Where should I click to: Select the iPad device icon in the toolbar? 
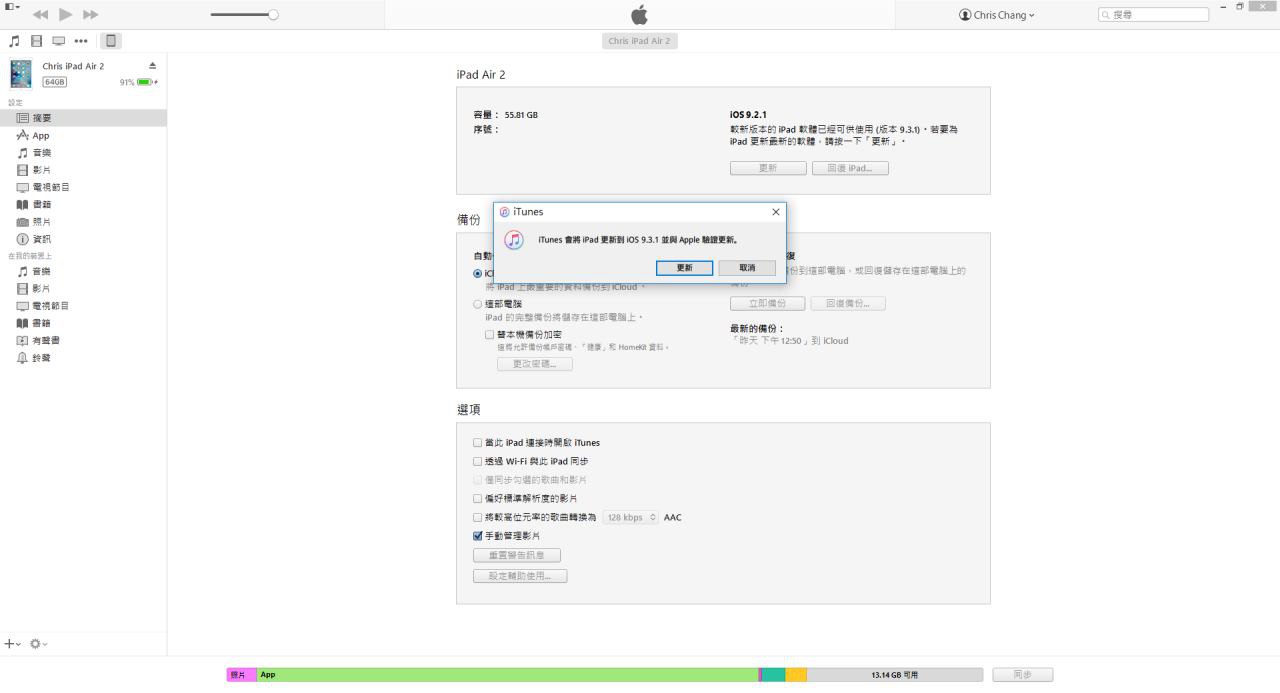point(111,41)
